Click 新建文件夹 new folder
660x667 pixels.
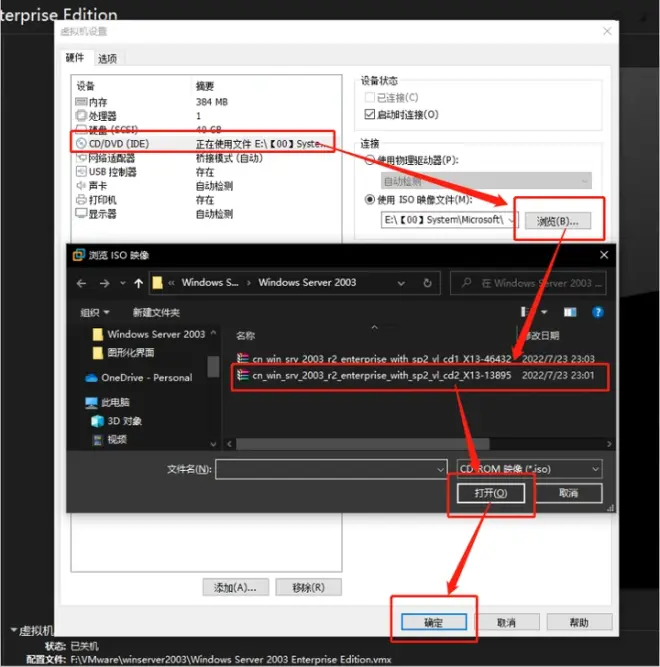(156, 312)
